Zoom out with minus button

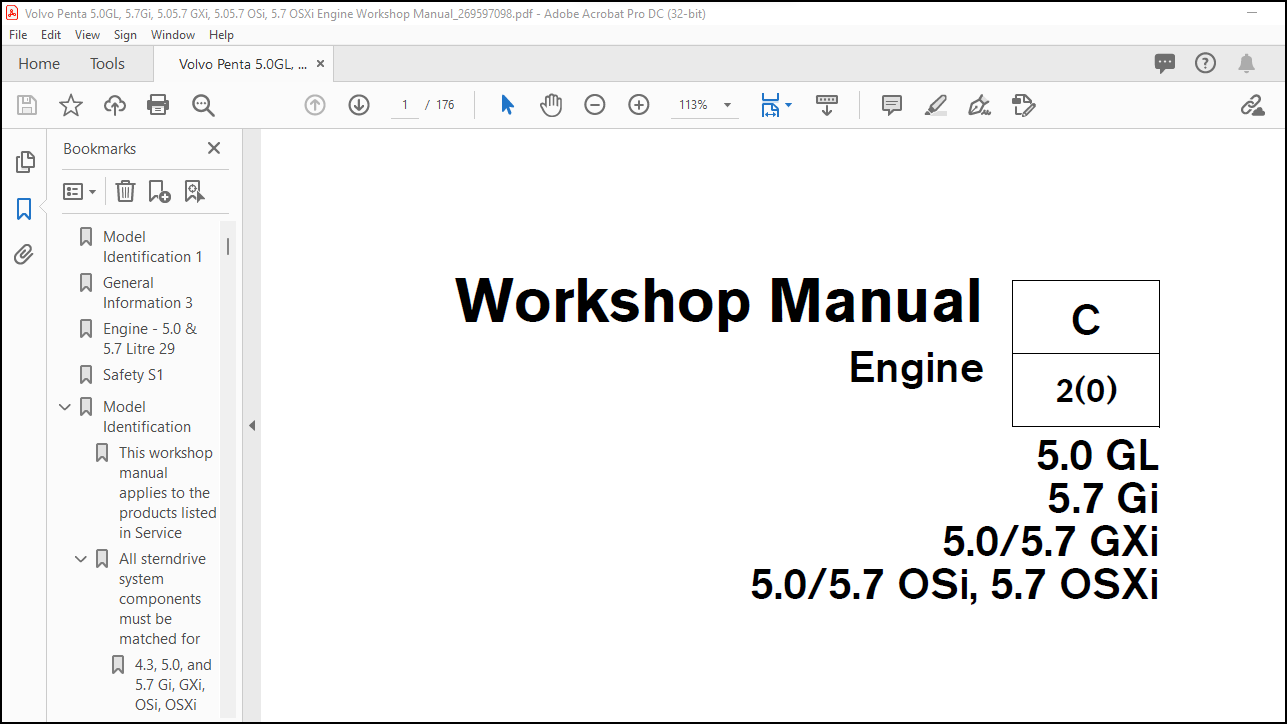tap(595, 105)
